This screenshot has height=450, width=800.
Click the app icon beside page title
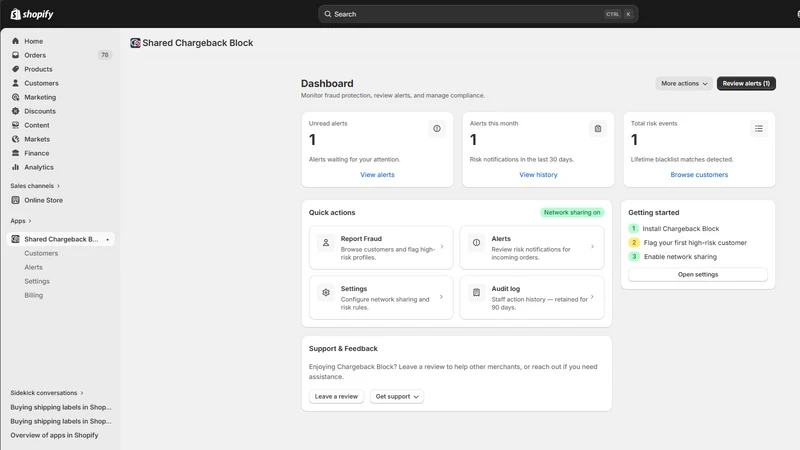tap(135, 43)
